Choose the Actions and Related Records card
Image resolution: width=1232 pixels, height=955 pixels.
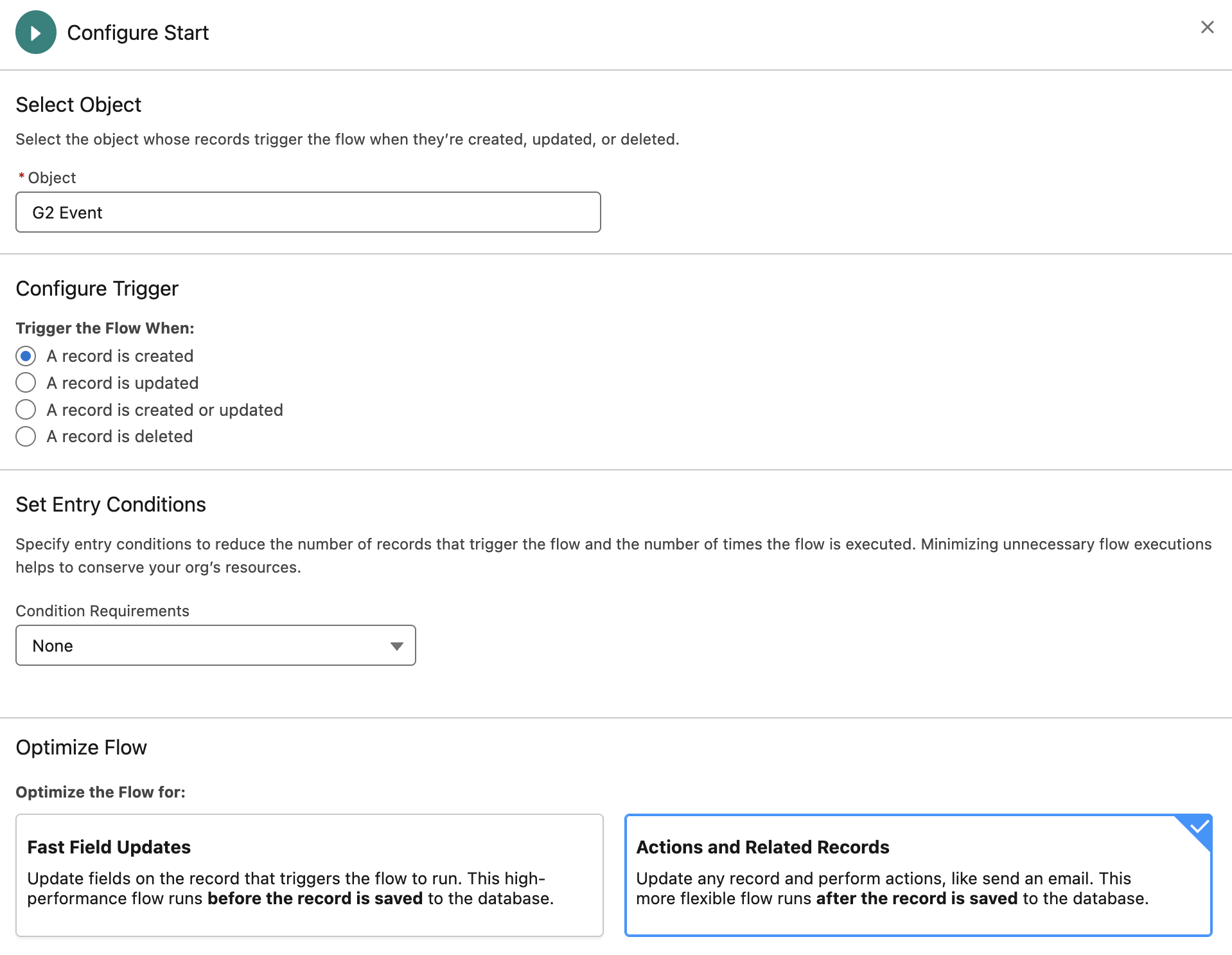click(917, 875)
